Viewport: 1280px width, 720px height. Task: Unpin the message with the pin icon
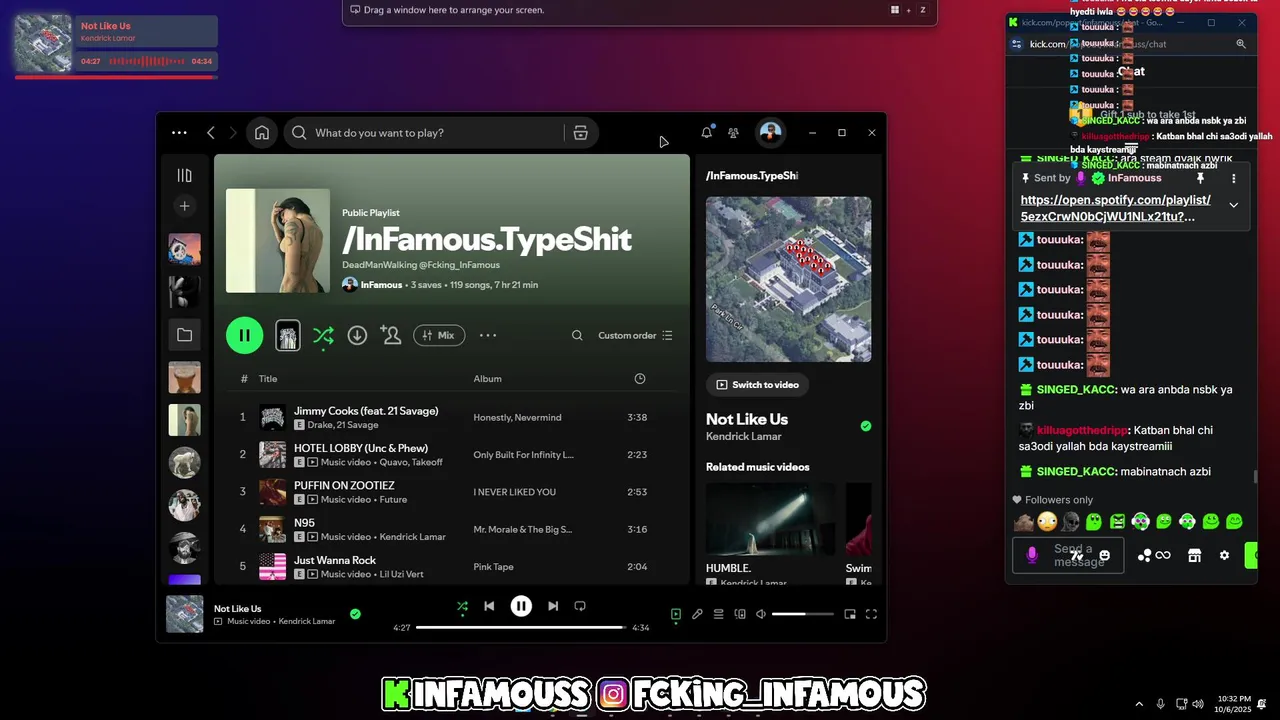tap(1200, 178)
